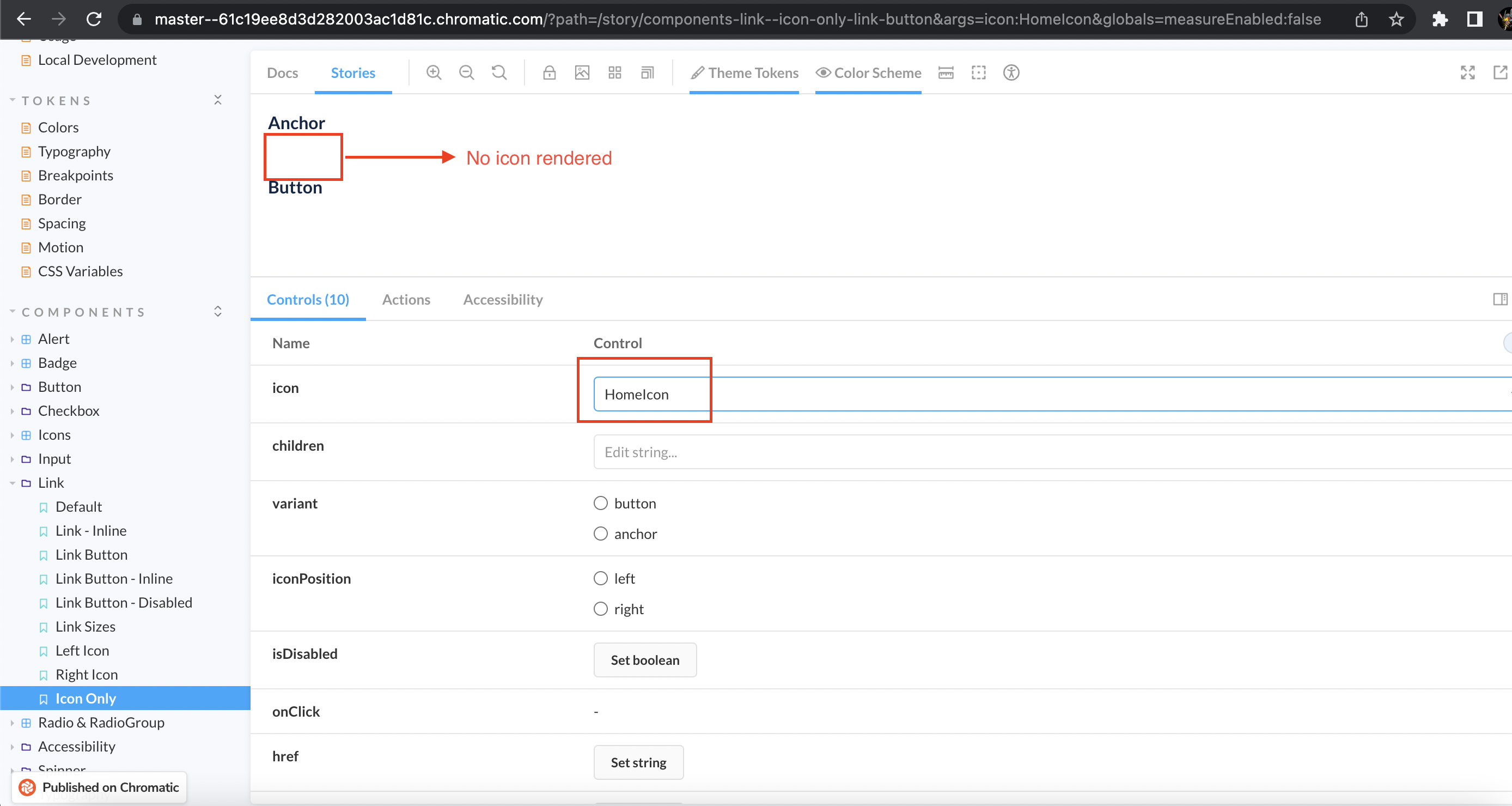
Task: Open the story in a new tab
Action: [1501, 72]
